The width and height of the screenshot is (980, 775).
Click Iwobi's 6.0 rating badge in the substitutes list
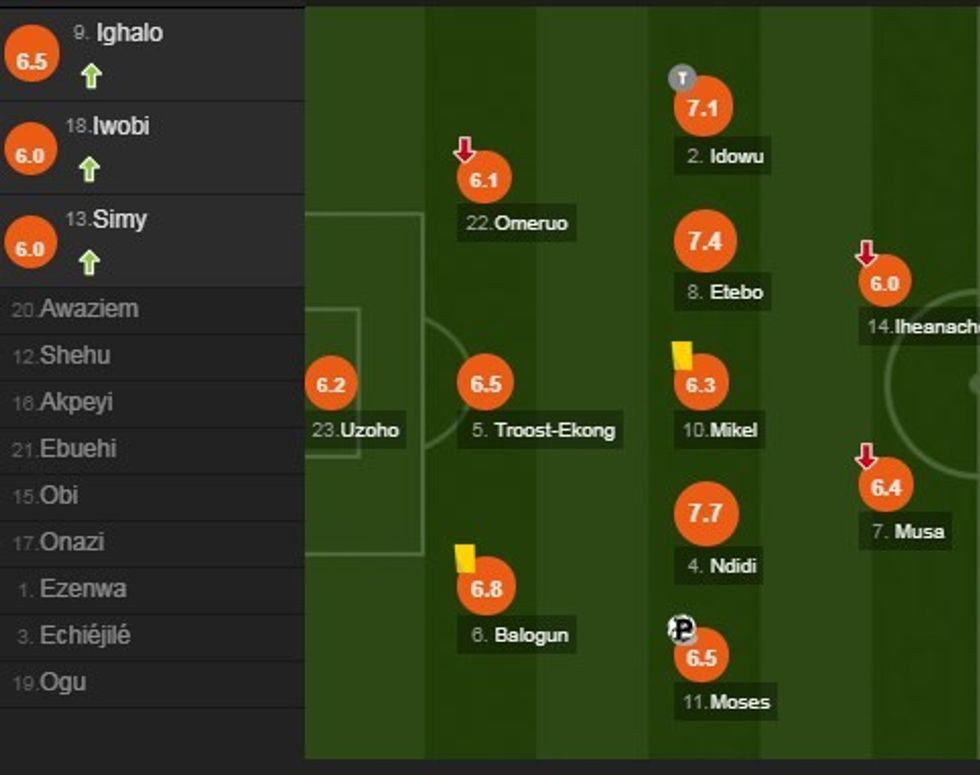30,156
